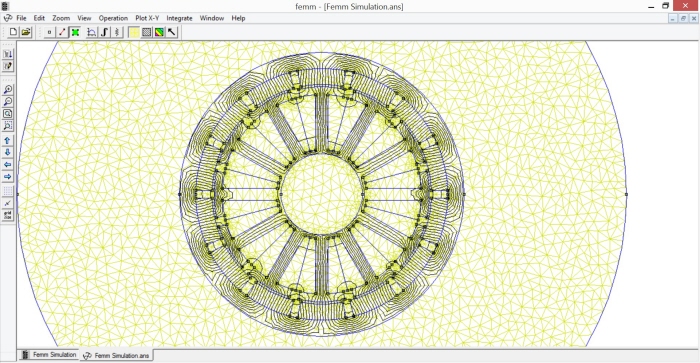The width and height of the screenshot is (700, 363).
Task: Click the open file folder button
Action: pos(26,32)
